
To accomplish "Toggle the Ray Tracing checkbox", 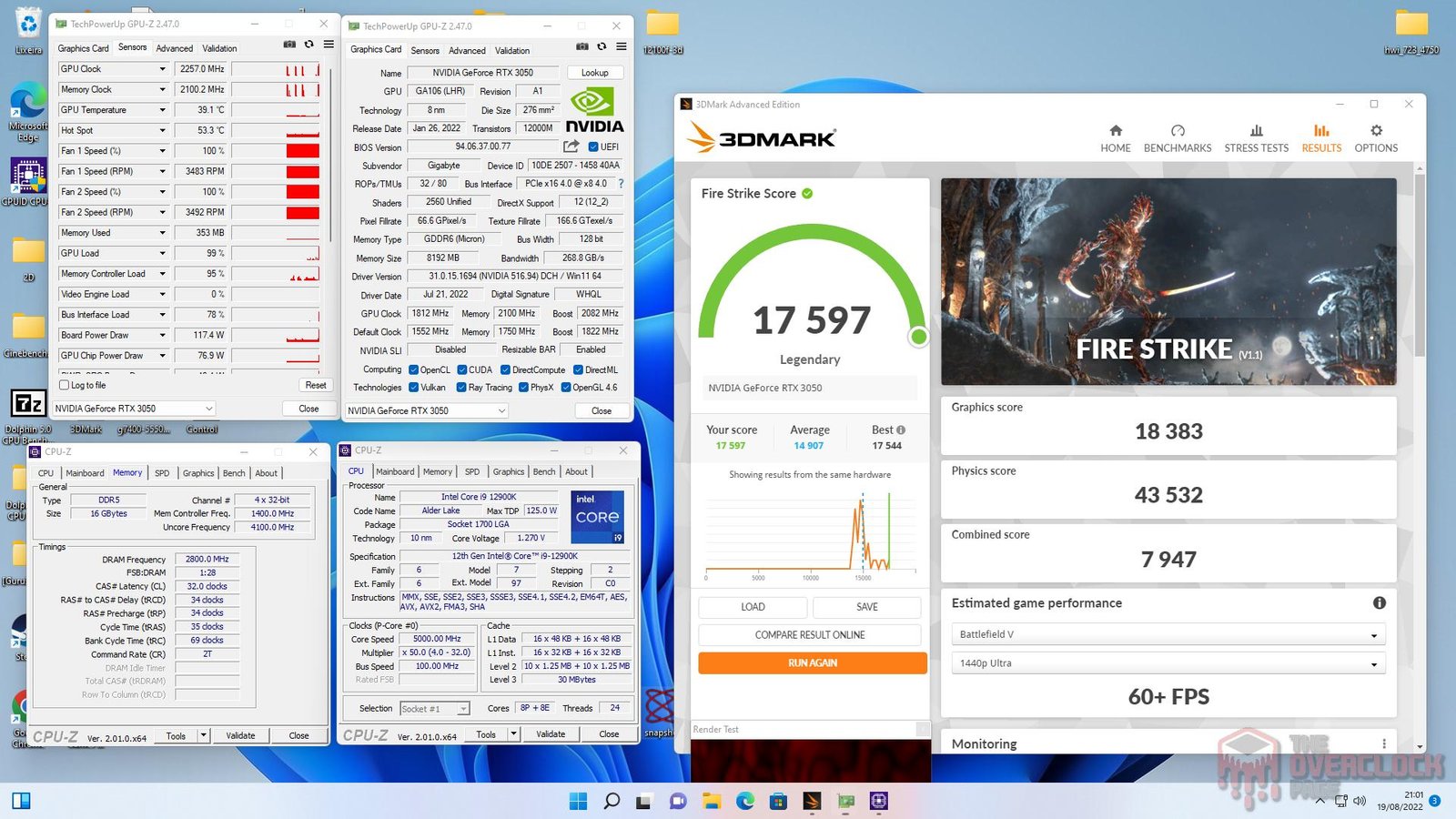I will pyautogui.click(x=461, y=388).
